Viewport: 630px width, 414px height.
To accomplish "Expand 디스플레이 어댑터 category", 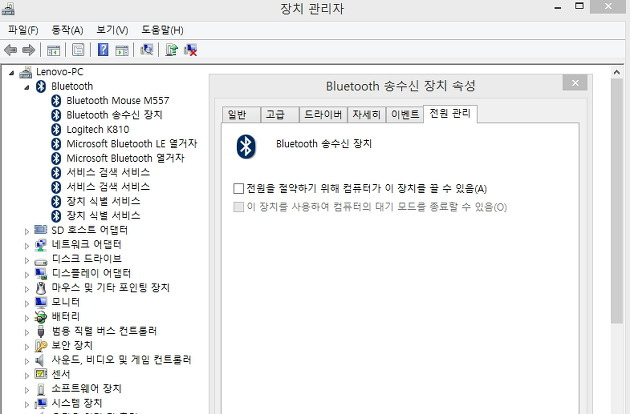I will [x=27, y=275].
